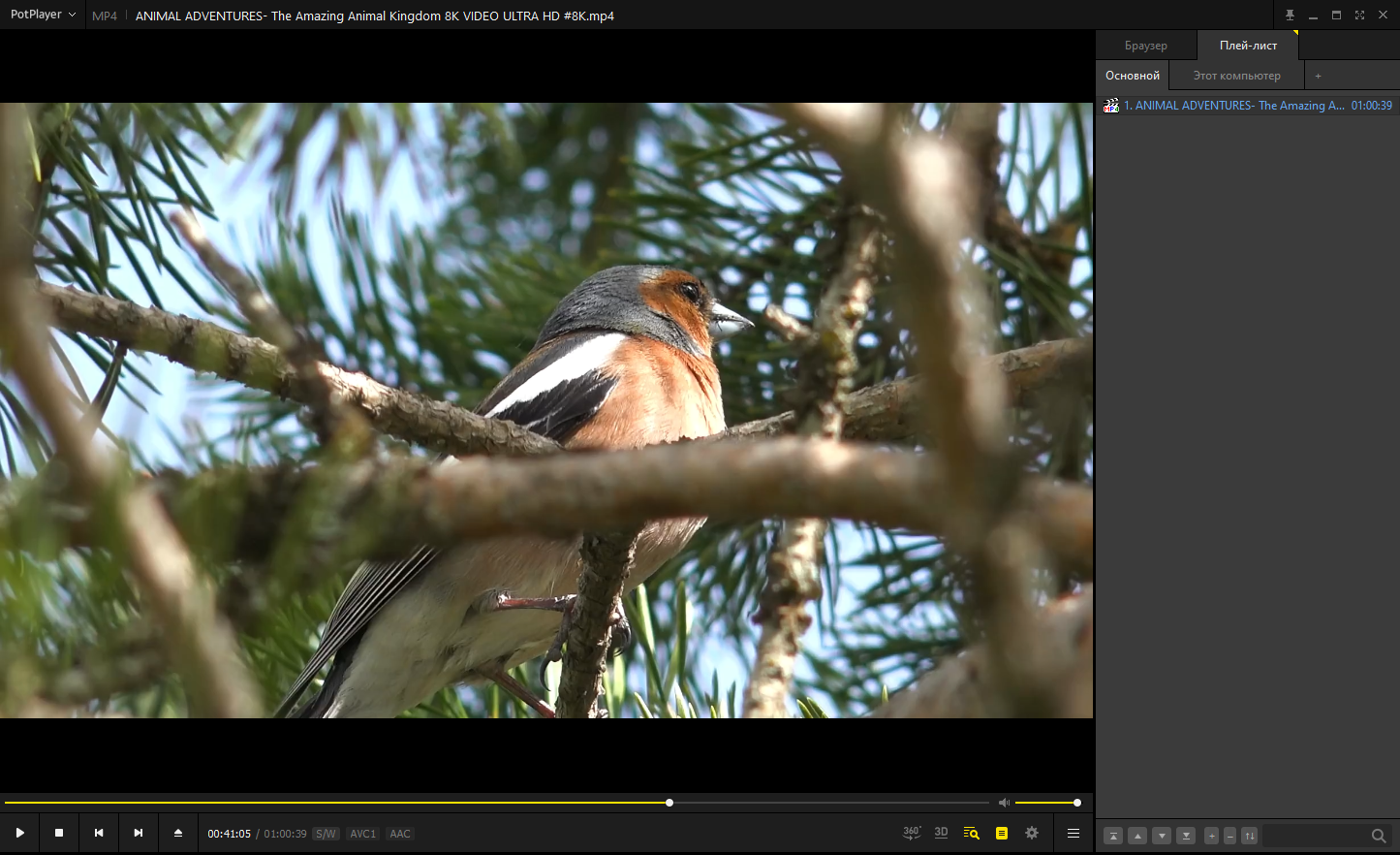Stop video playback
Screen dimensions: 1400x855
pyautogui.click(x=59, y=833)
